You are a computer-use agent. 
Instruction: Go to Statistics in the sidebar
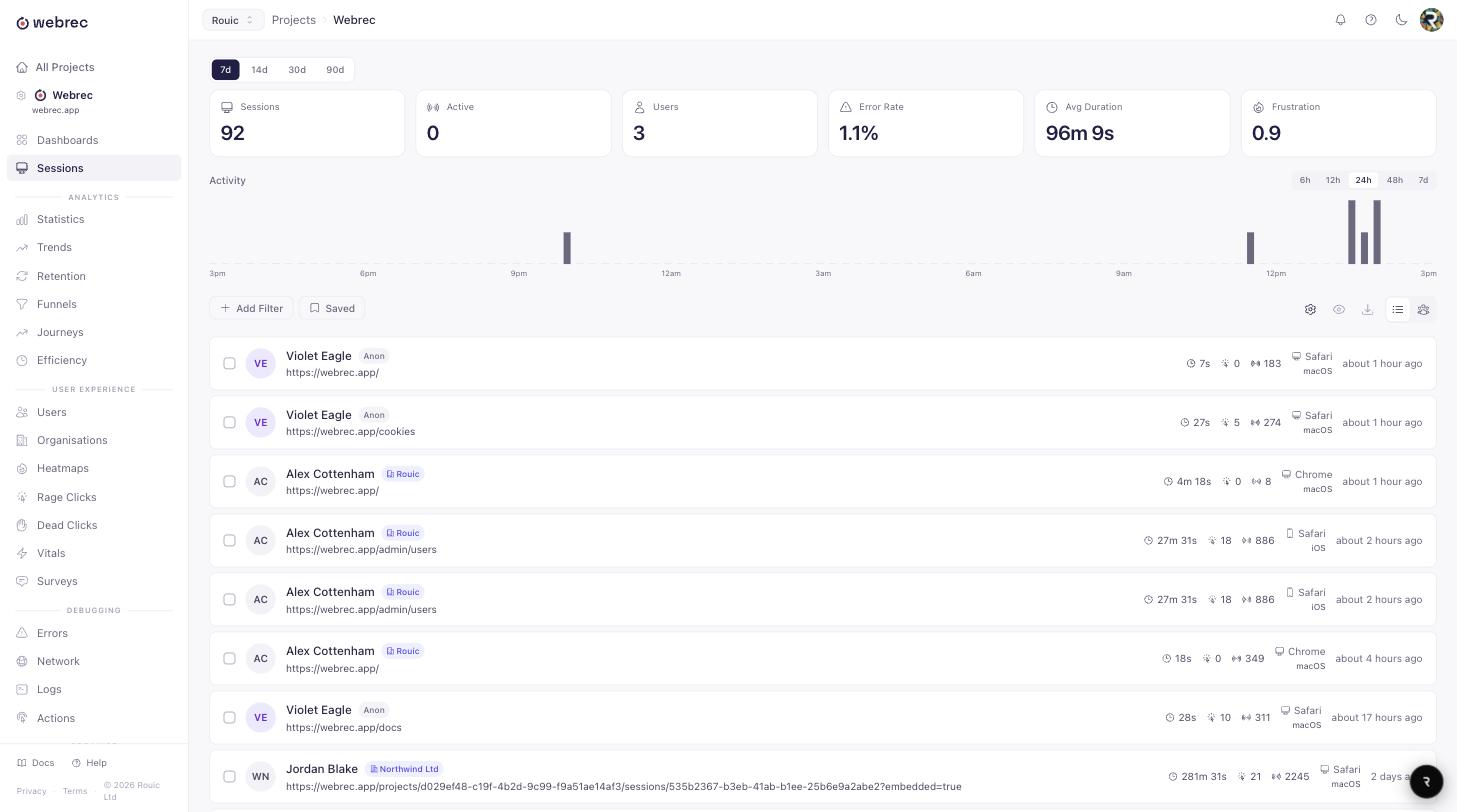(x=94, y=219)
